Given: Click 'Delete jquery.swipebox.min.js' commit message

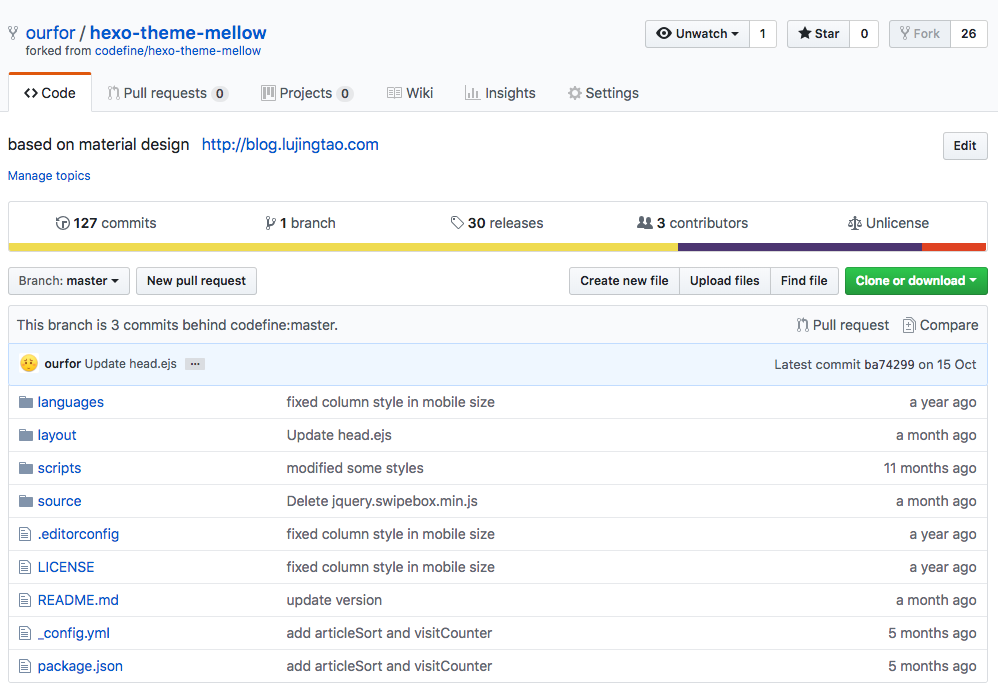Looking at the screenshot, I should (x=382, y=502).
